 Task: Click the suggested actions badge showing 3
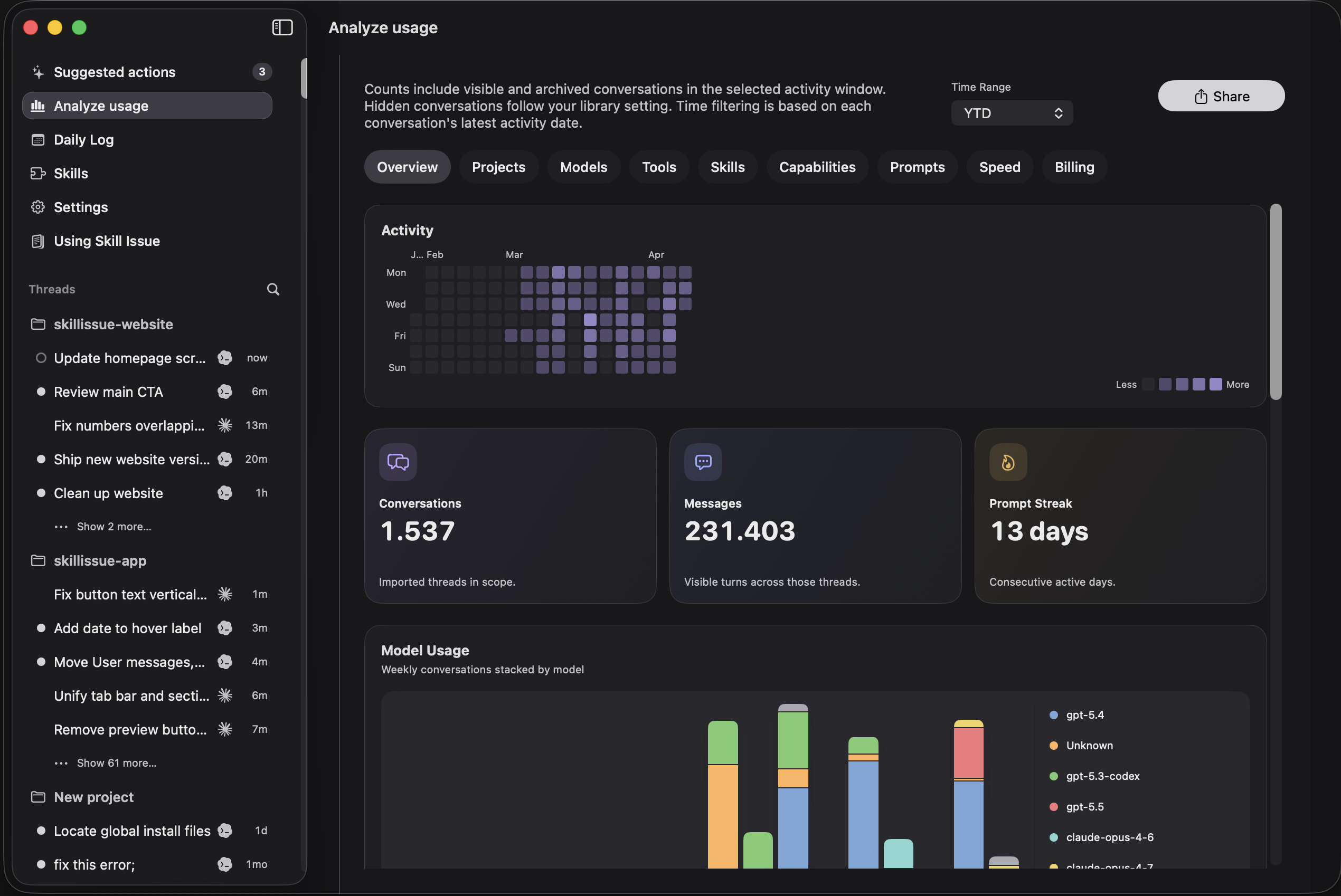(262, 72)
